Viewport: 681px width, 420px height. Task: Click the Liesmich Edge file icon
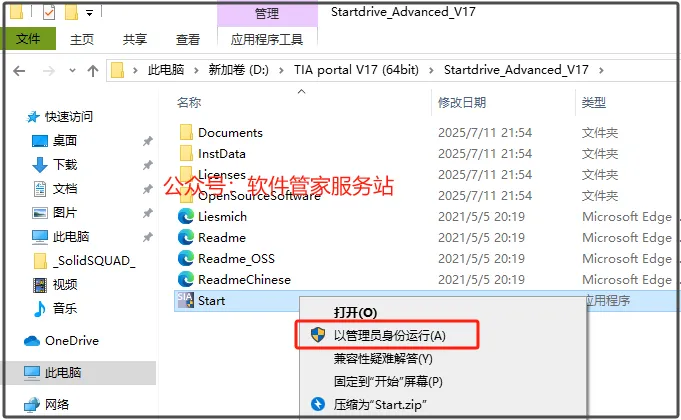pos(185,216)
